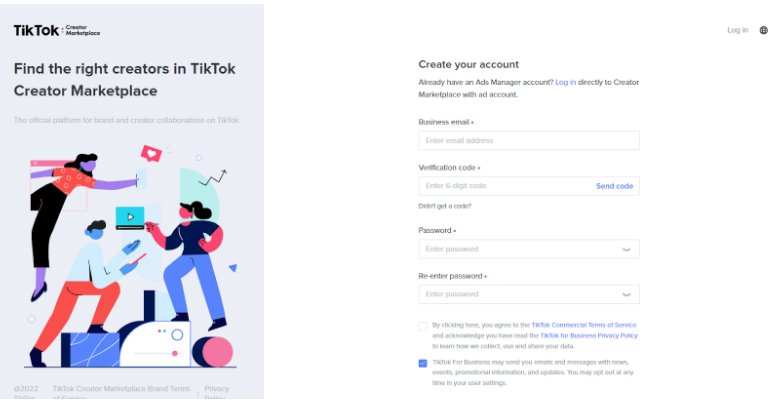The image size is (782, 403).
Task: Click Send code in verification field
Action: tap(614, 186)
